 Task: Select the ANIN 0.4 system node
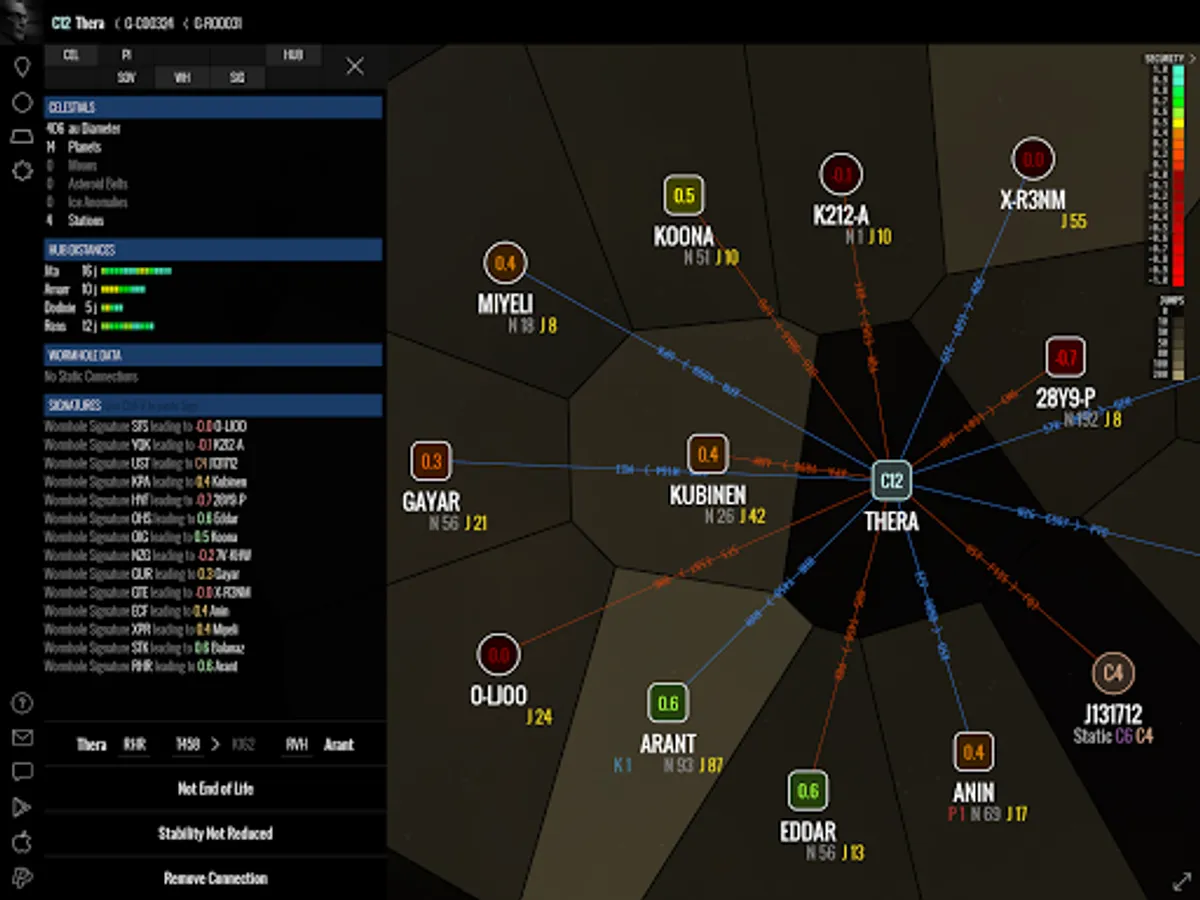click(x=973, y=752)
